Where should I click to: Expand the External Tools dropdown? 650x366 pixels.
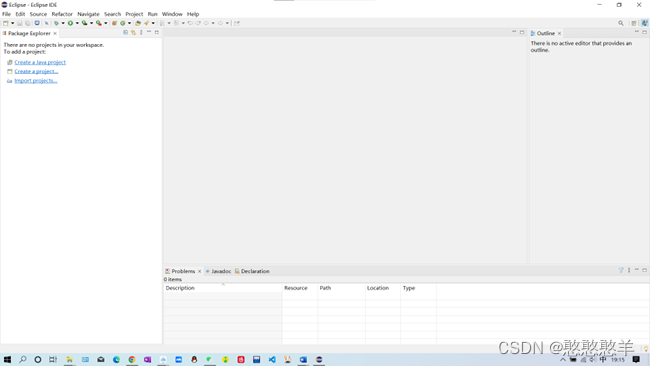tap(106, 23)
